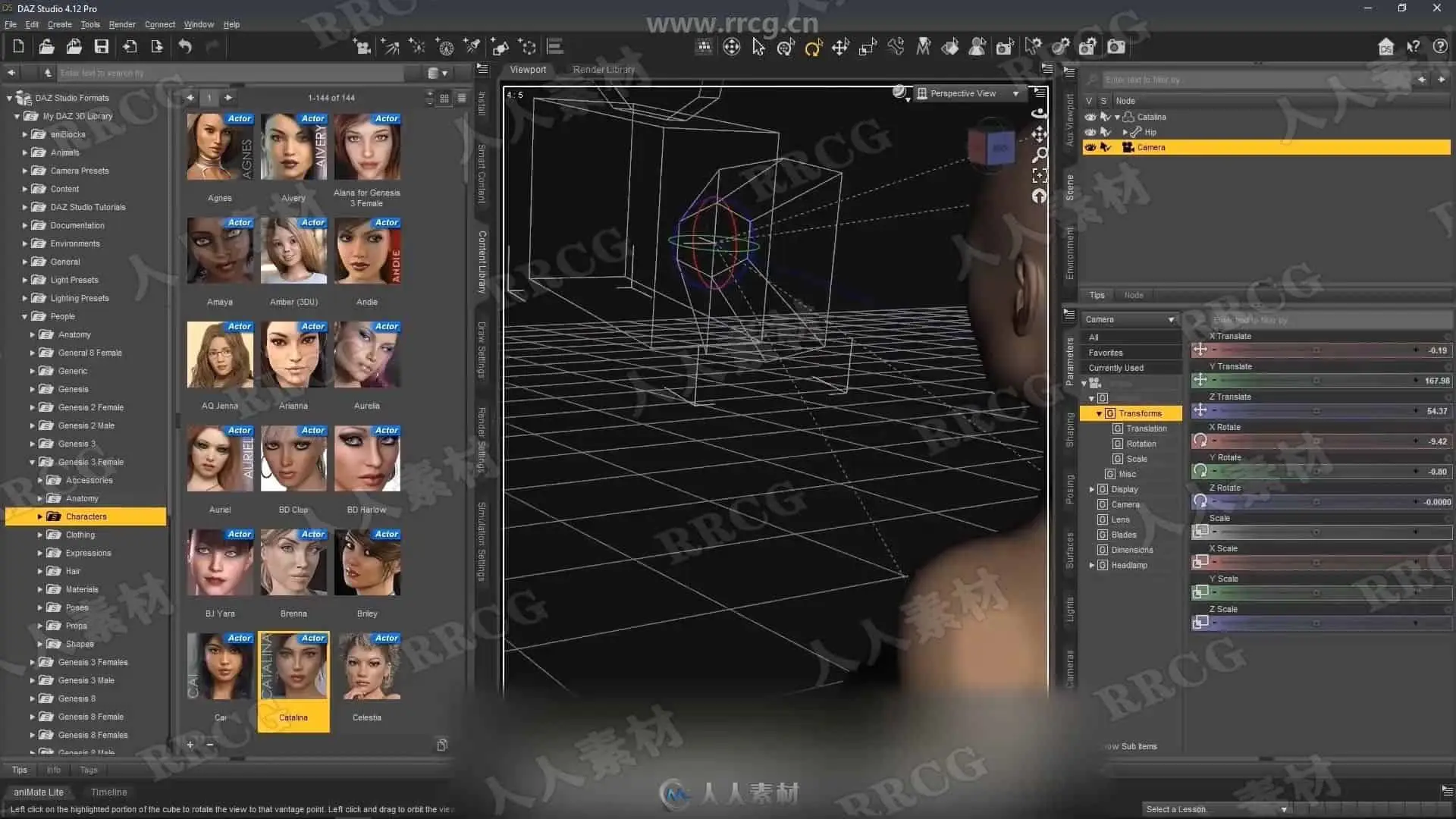The width and height of the screenshot is (1456, 819).
Task: Click the viewport Frame selection icon
Action: 1040,176
